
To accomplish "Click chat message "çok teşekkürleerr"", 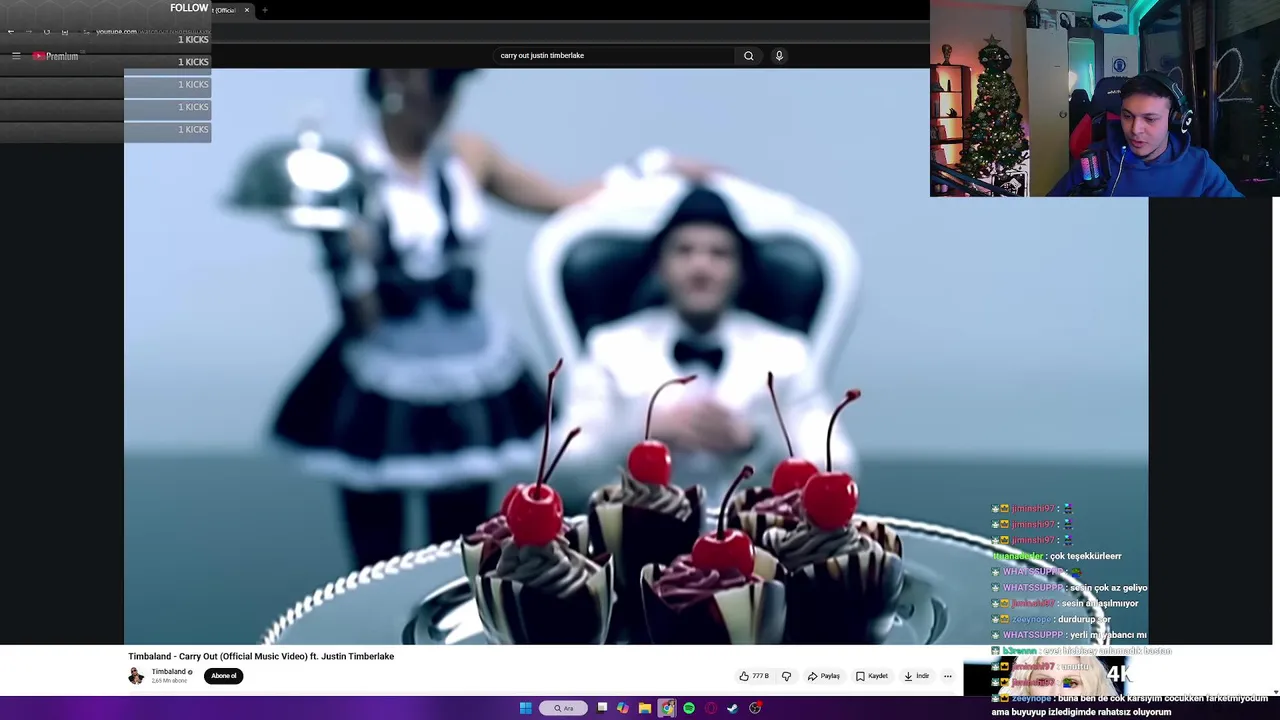I will coord(1085,556).
